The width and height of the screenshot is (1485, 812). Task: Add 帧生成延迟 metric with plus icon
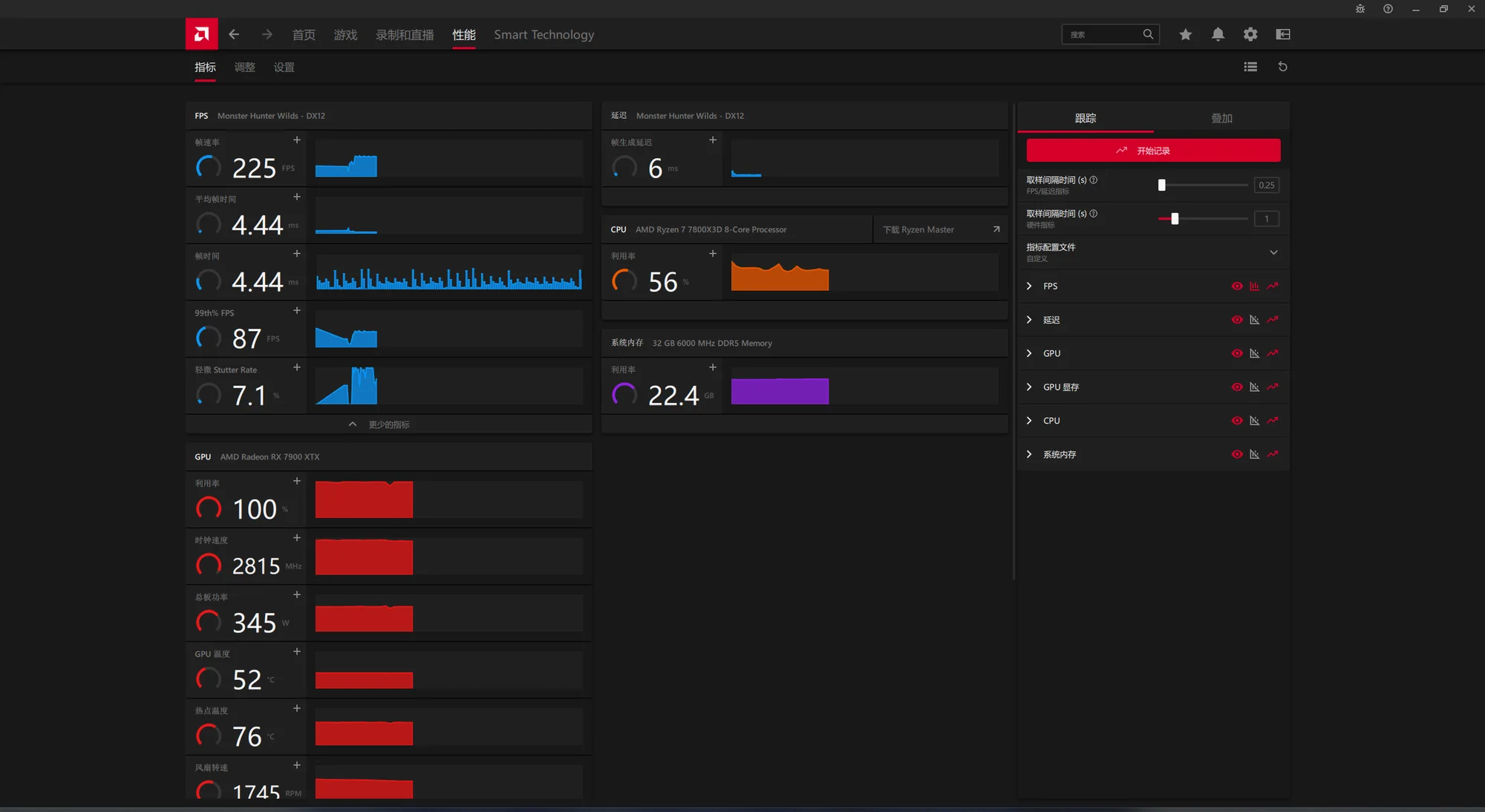713,140
